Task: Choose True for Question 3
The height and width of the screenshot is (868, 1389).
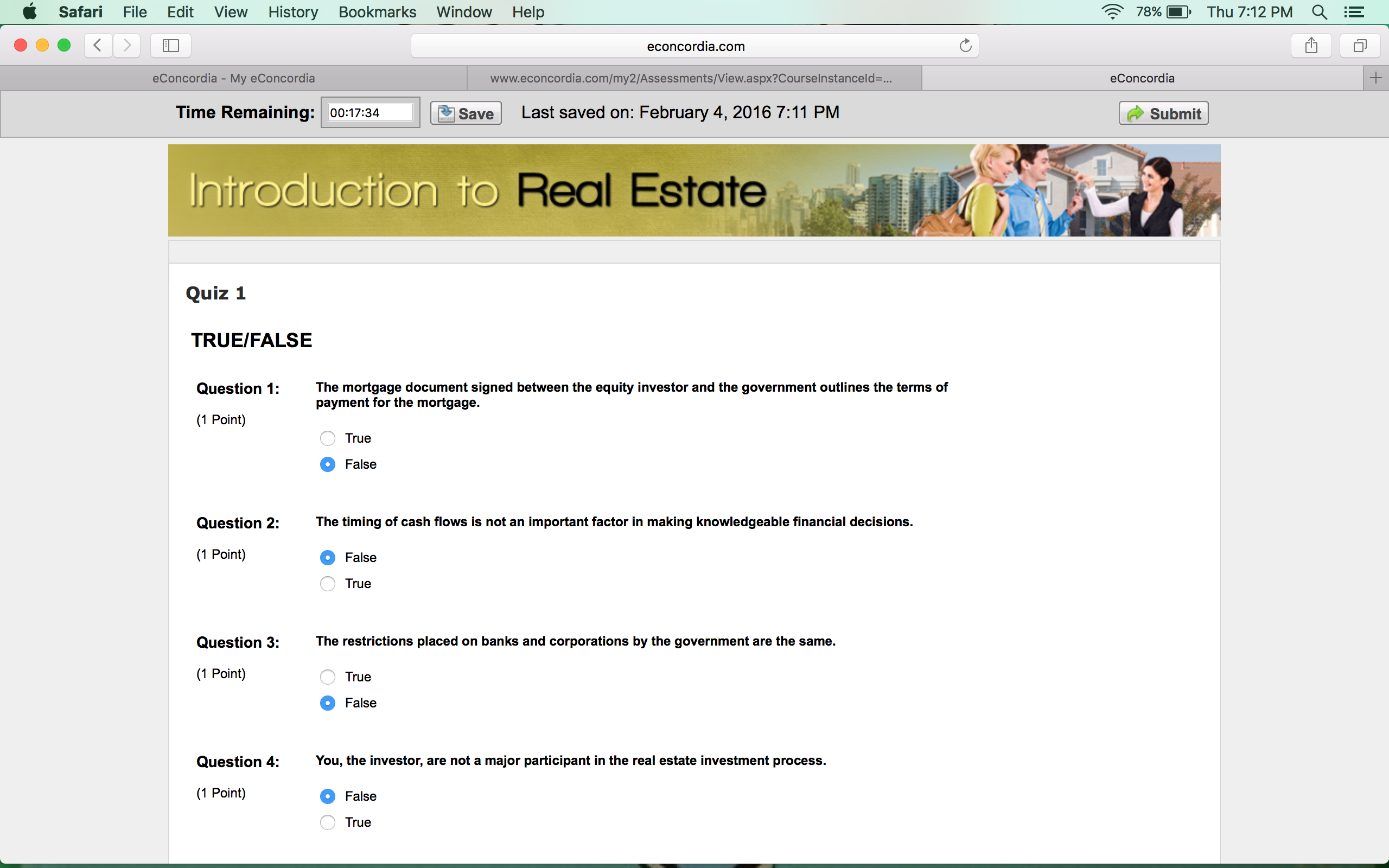Action: pyautogui.click(x=328, y=678)
